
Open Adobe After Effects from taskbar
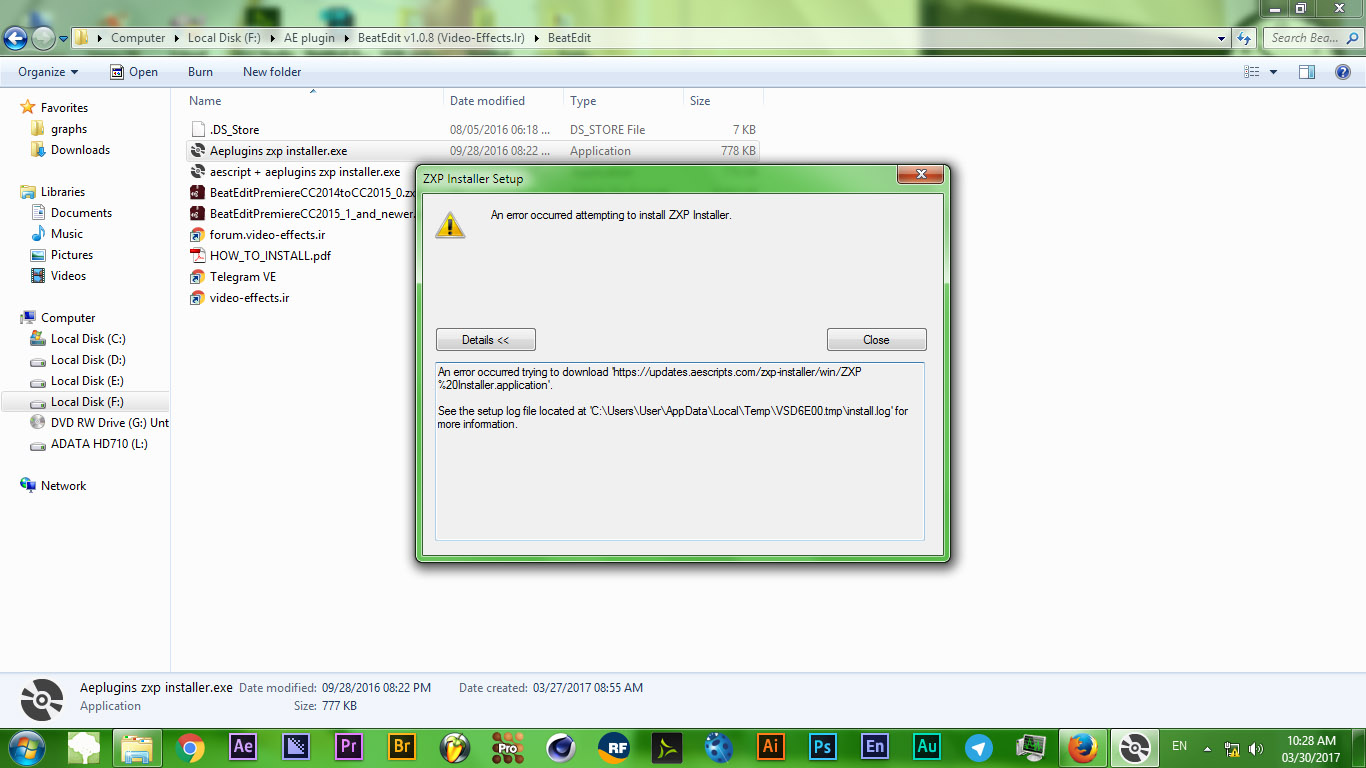pyautogui.click(x=243, y=746)
